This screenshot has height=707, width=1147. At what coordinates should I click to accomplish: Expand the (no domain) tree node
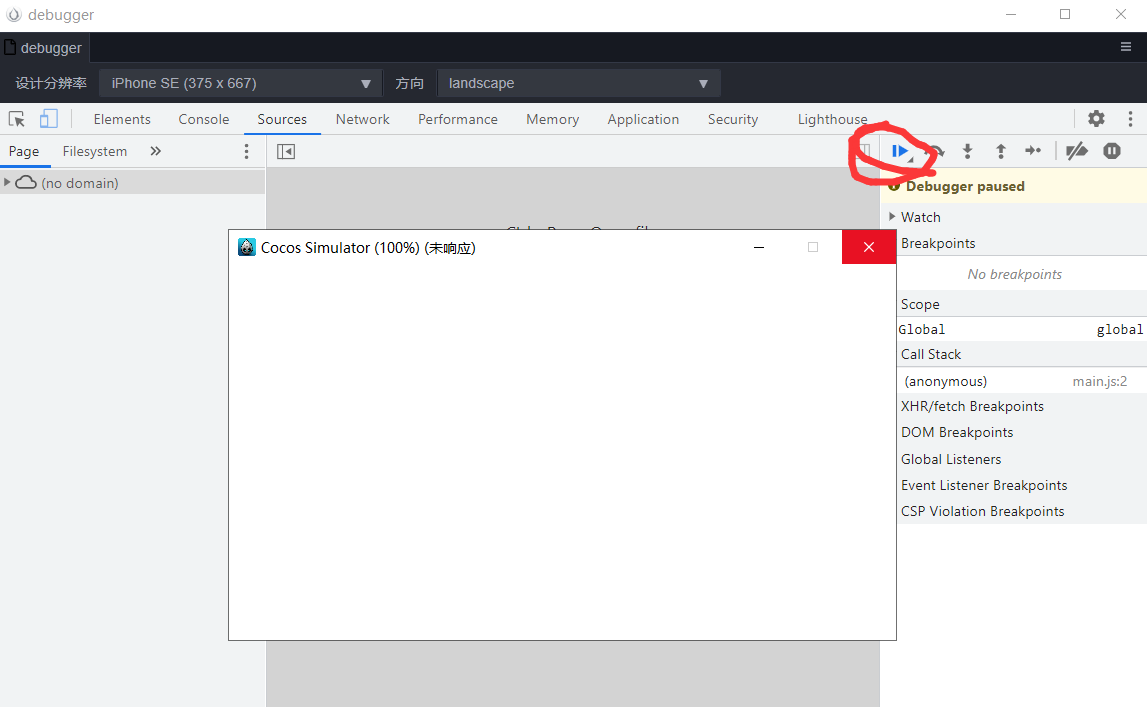[x=7, y=182]
